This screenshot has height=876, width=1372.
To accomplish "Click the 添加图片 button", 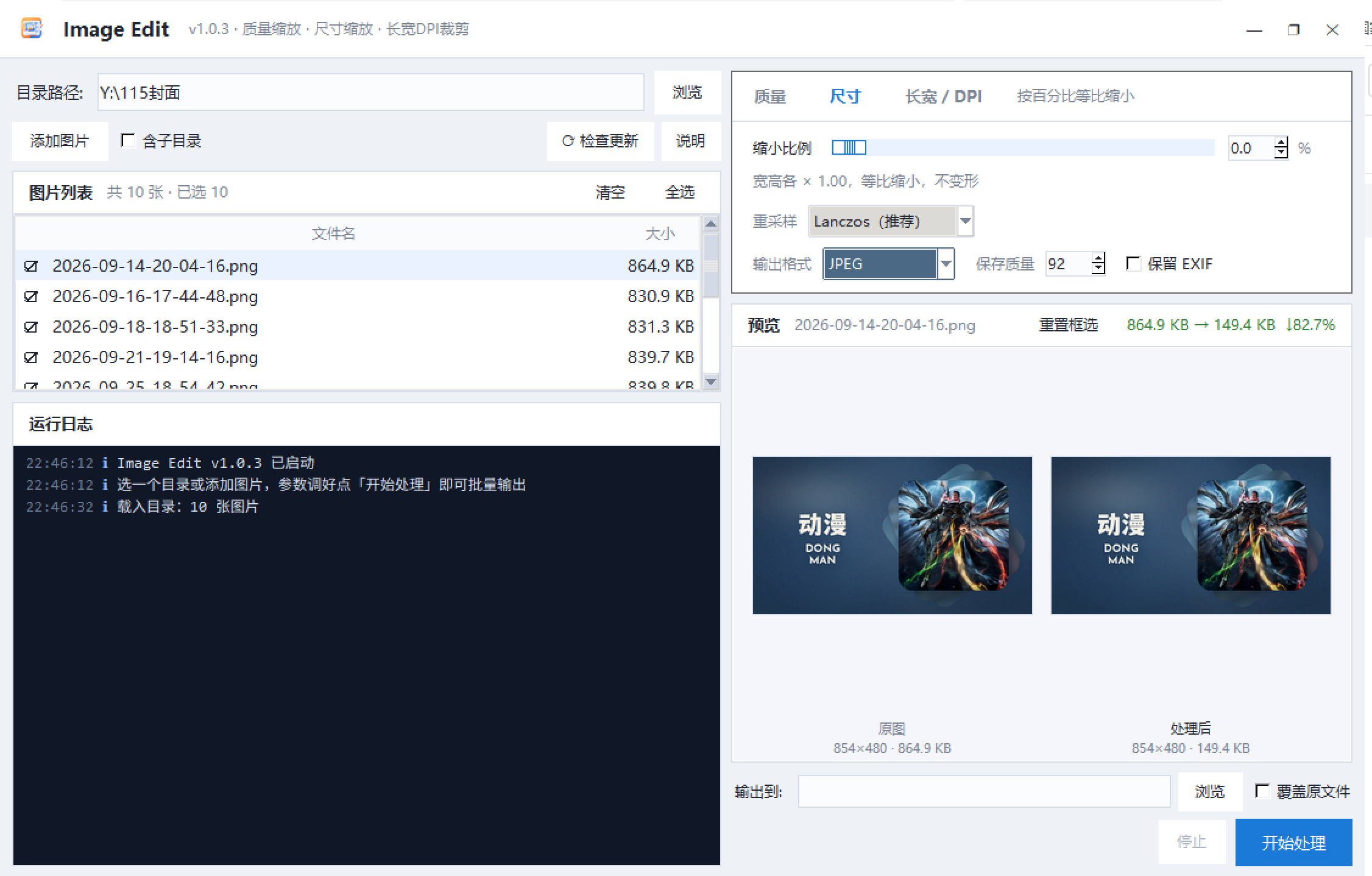I will pyautogui.click(x=60, y=141).
